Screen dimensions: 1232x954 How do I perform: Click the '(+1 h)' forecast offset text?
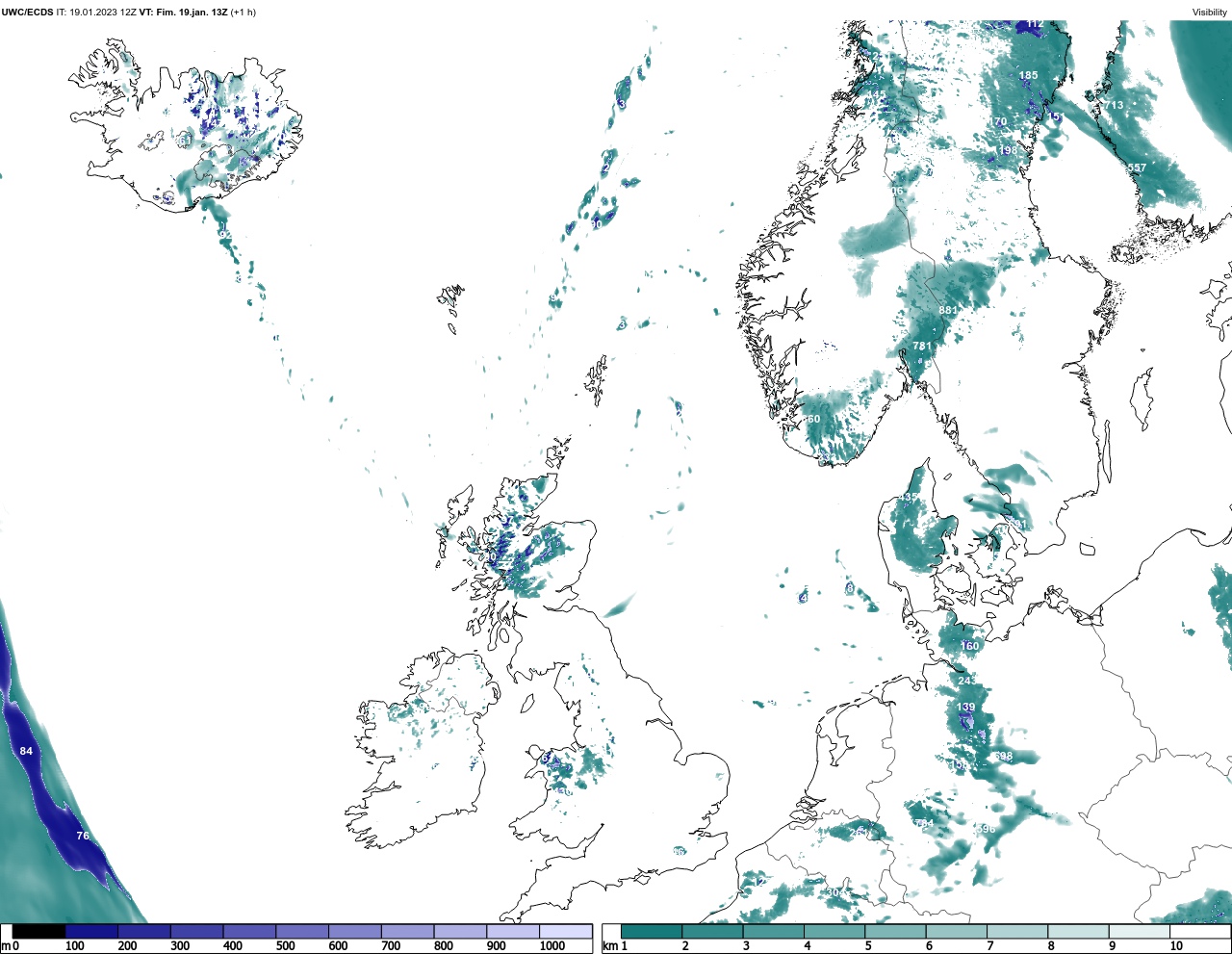[244, 13]
